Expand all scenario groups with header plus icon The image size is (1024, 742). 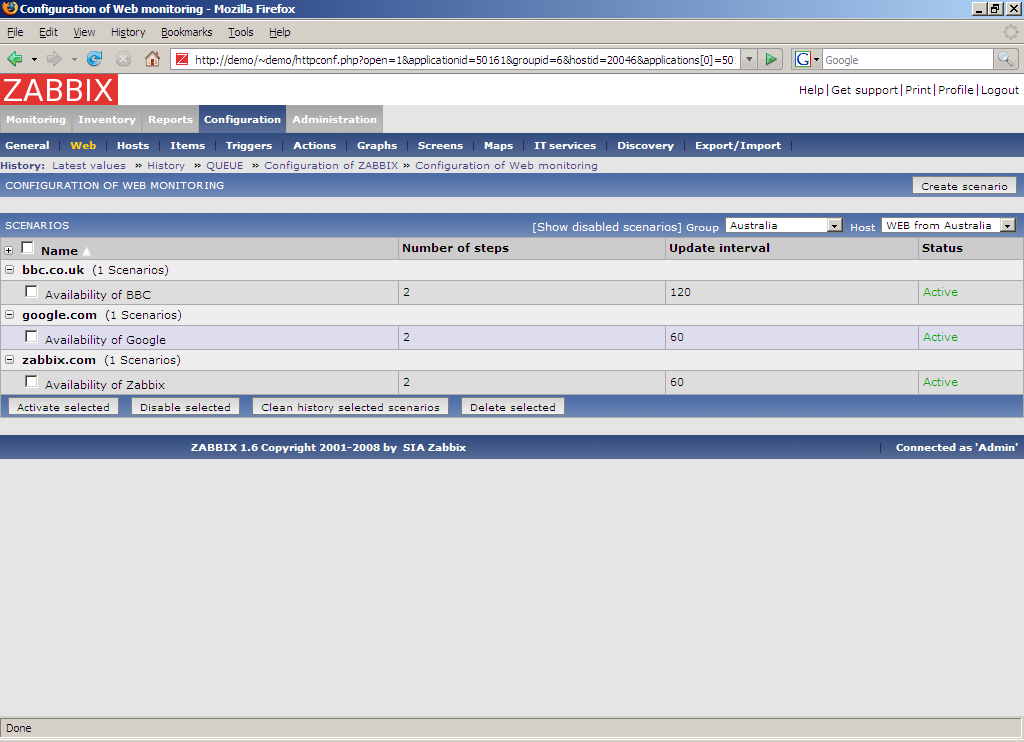(x=8, y=250)
